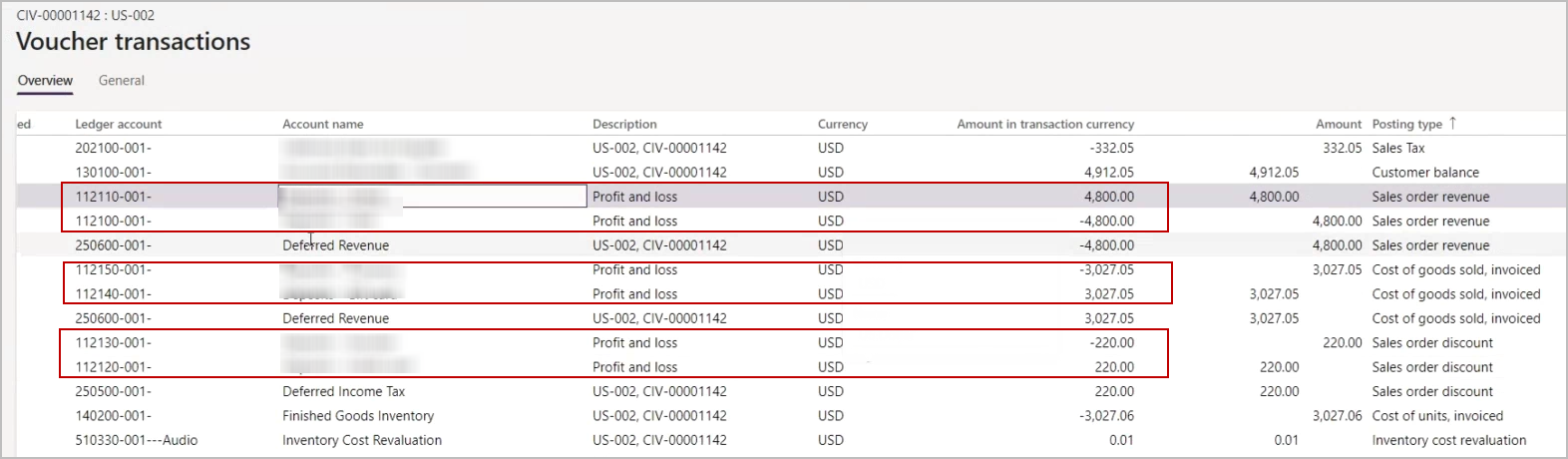Switch to the General tab

point(121,81)
